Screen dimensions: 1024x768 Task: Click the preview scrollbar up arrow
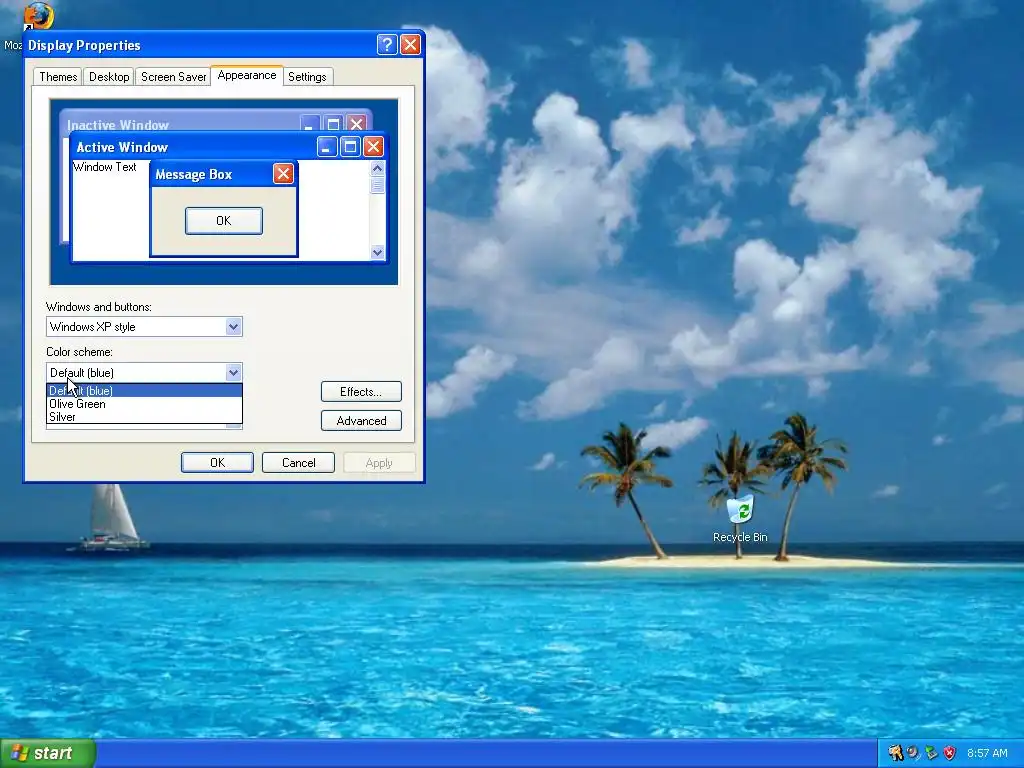click(x=377, y=168)
